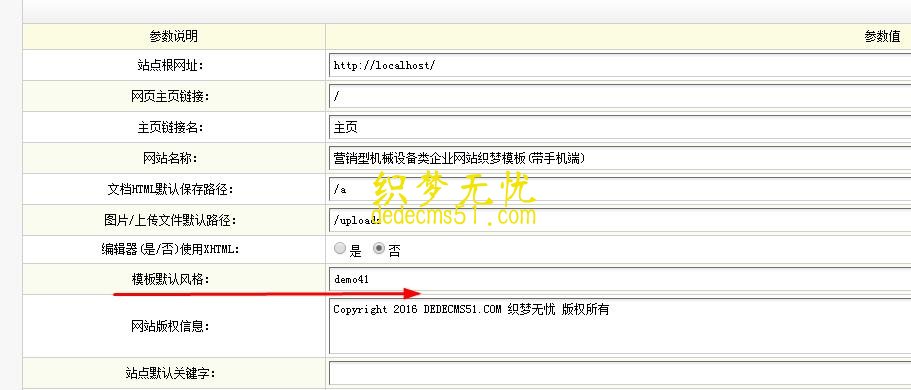Click the 网站版权信息 label
Image resolution: width=911 pixels, height=390 pixels.
pyautogui.click(x=170, y=326)
